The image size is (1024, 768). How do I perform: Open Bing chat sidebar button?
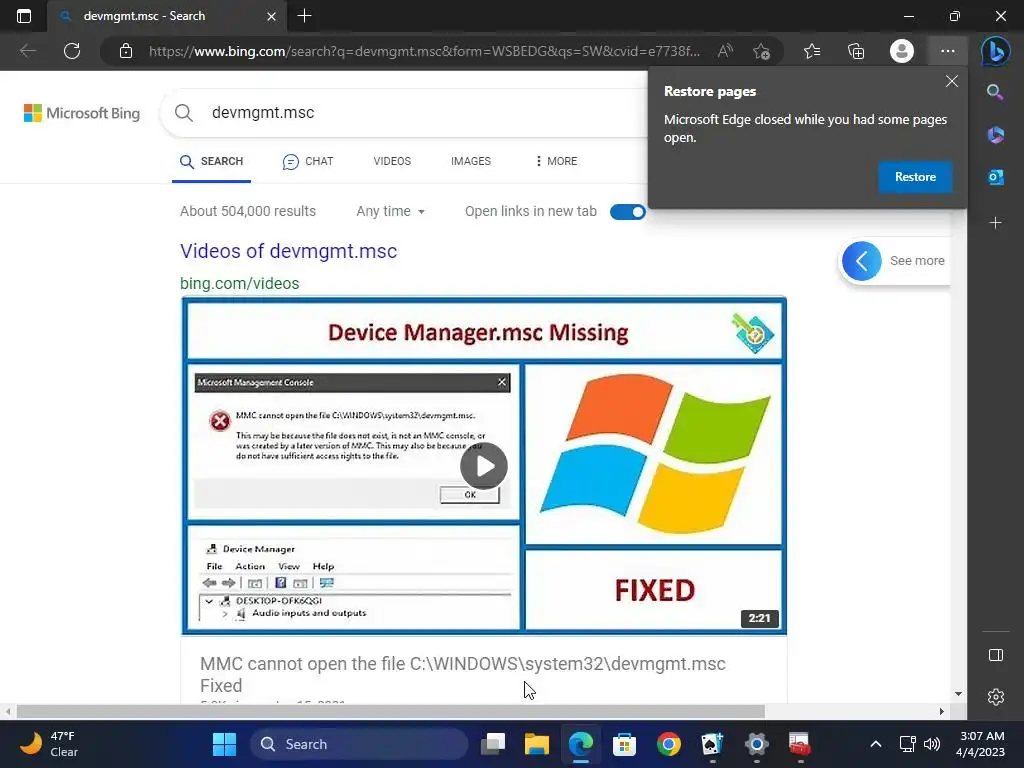pyautogui.click(x=995, y=51)
